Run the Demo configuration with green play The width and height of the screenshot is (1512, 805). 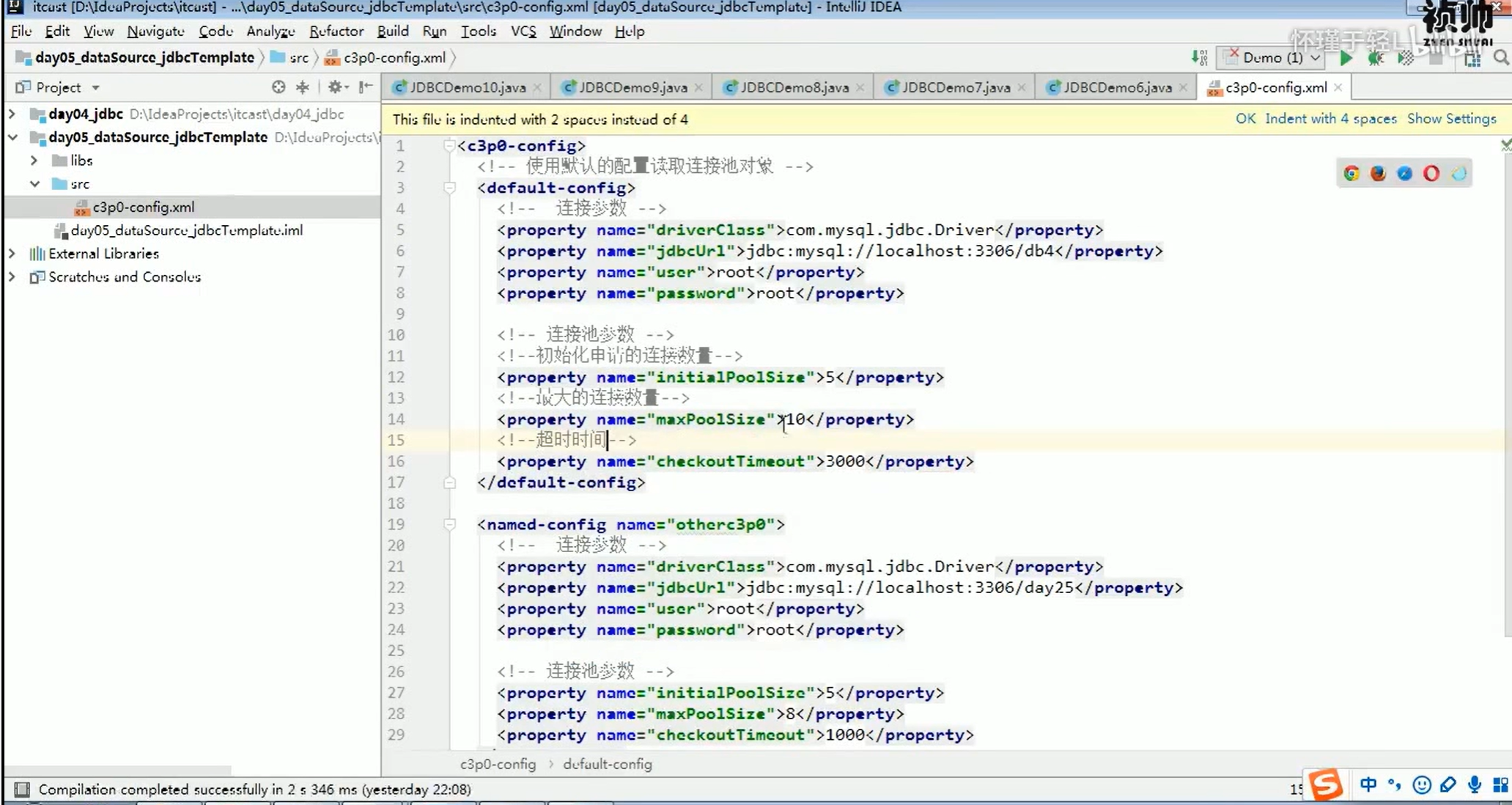pos(1346,58)
